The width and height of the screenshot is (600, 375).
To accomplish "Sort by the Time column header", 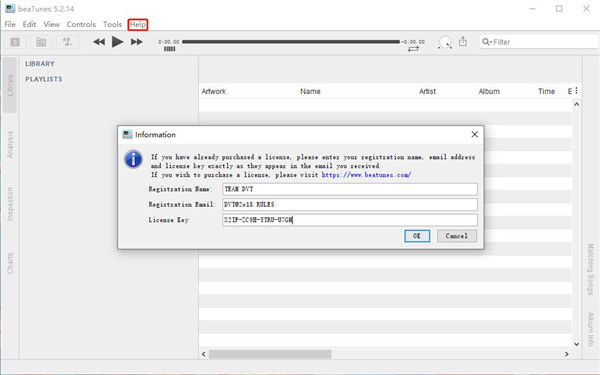I will click(546, 91).
